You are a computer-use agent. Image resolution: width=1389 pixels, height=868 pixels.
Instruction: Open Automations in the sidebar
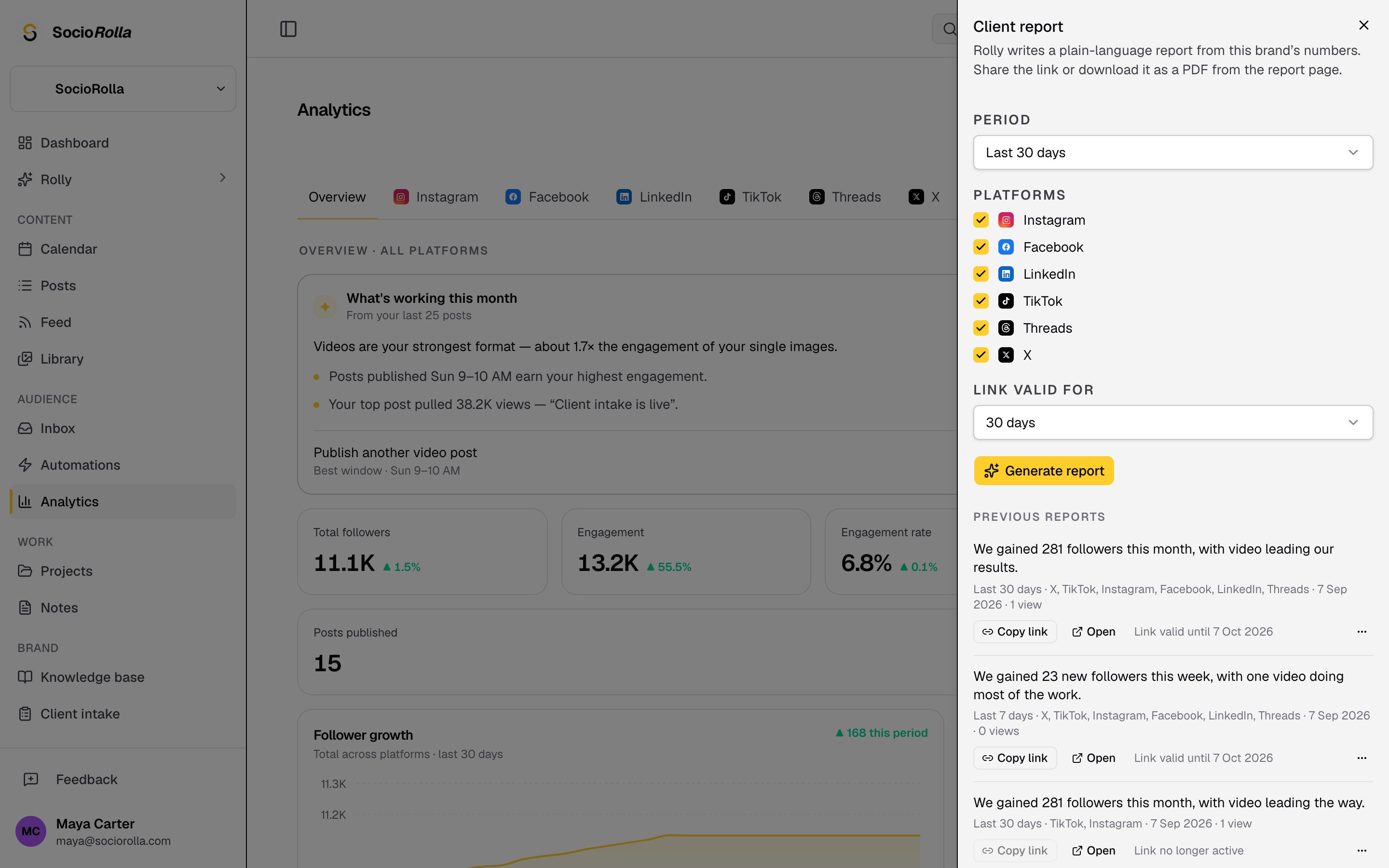pos(123,465)
